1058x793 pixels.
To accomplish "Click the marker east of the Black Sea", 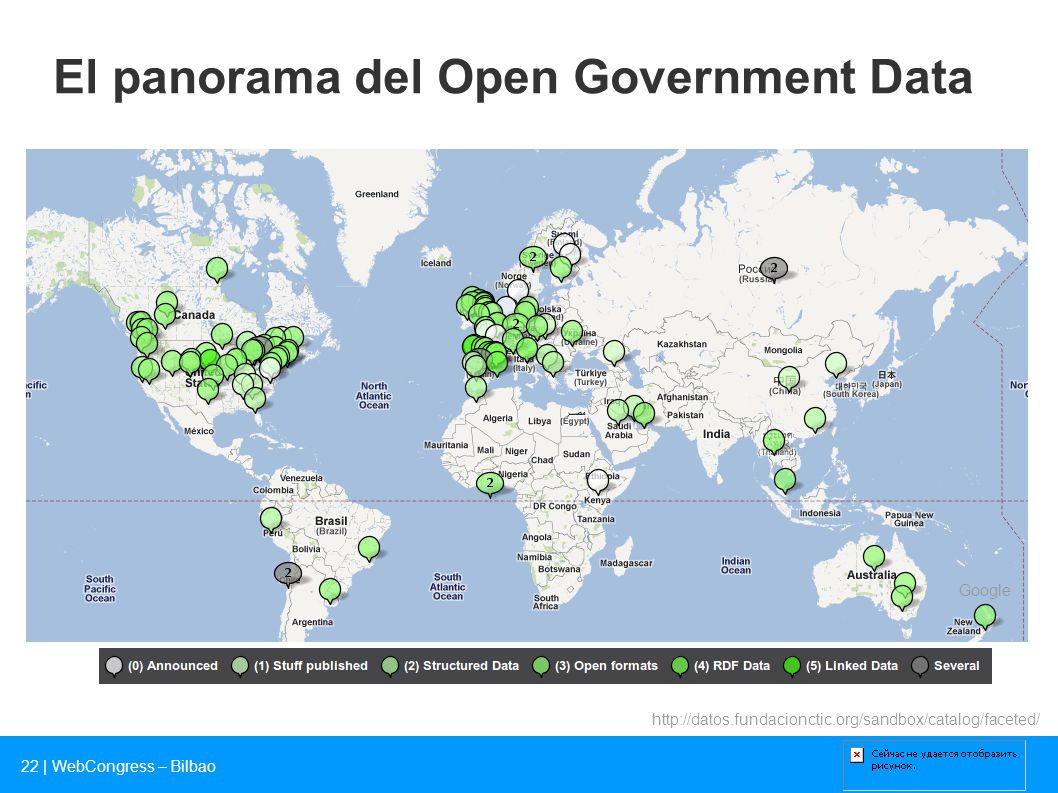I will pyautogui.click(x=614, y=351).
